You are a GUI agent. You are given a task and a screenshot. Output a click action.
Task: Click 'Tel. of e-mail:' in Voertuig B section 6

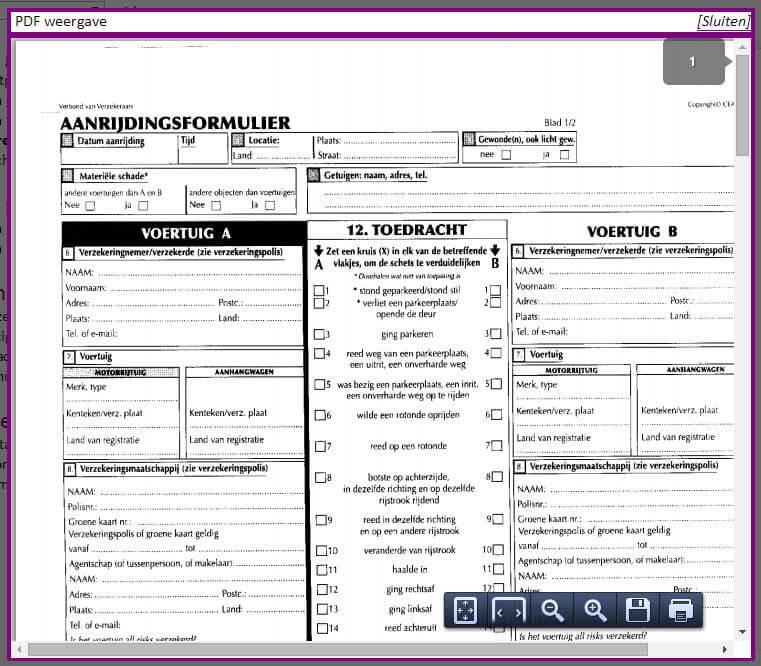coord(541,332)
